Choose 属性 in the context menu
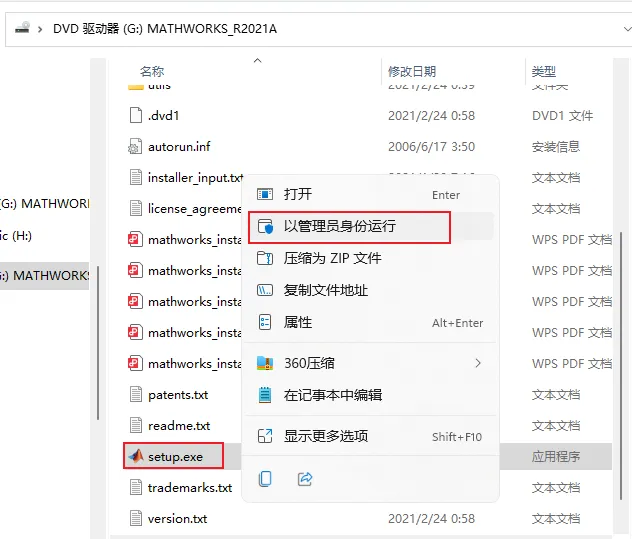632x539 pixels. [370, 323]
